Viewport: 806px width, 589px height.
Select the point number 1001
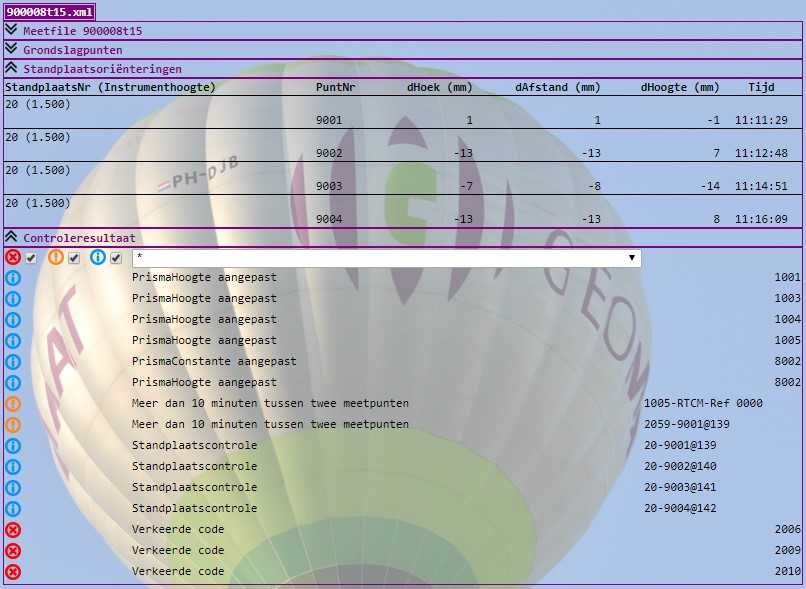coord(787,277)
